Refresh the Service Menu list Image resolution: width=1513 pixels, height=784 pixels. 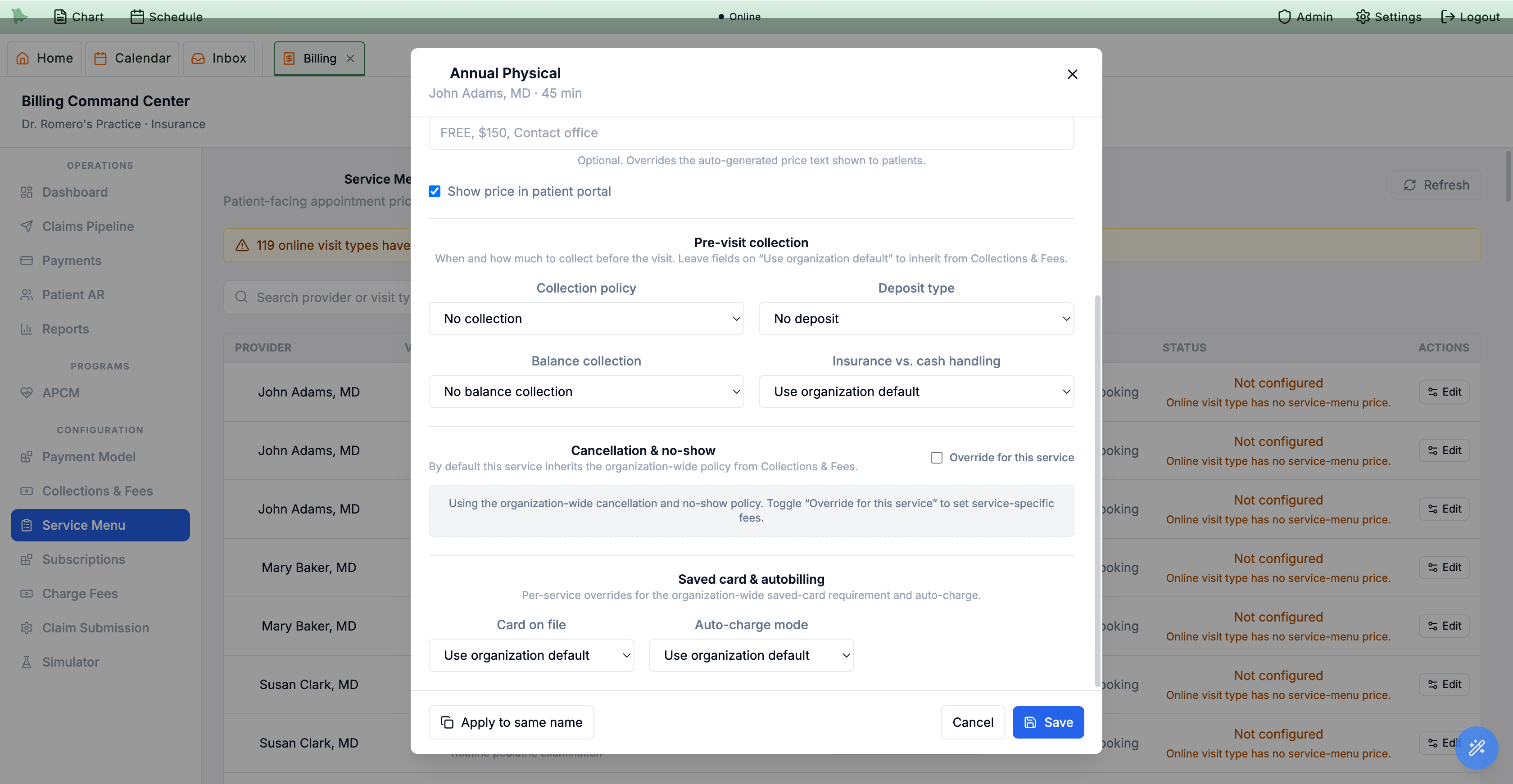point(1436,185)
